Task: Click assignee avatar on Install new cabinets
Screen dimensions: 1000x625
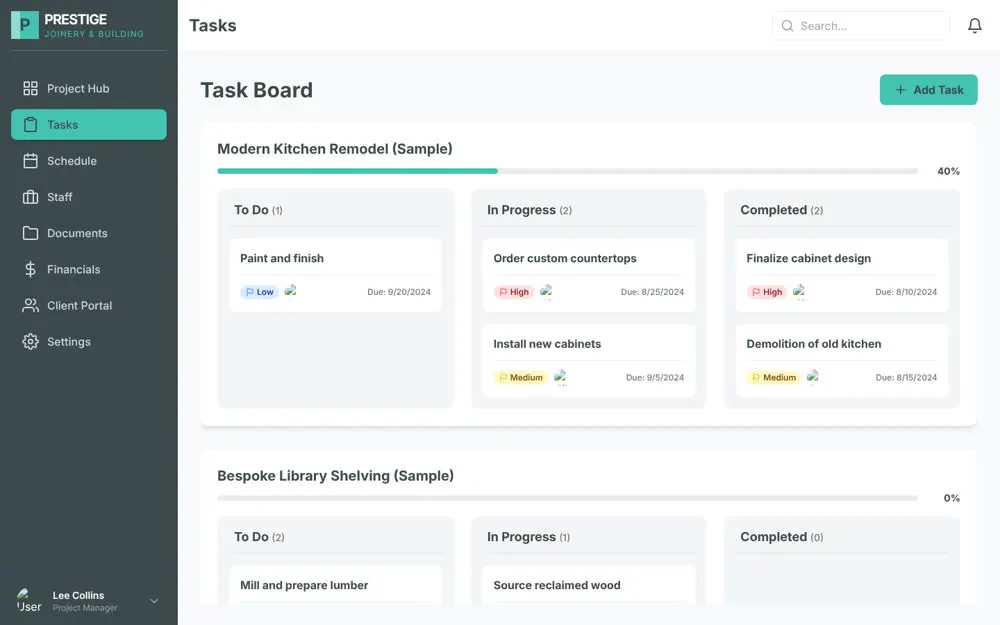Action: [560, 377]
